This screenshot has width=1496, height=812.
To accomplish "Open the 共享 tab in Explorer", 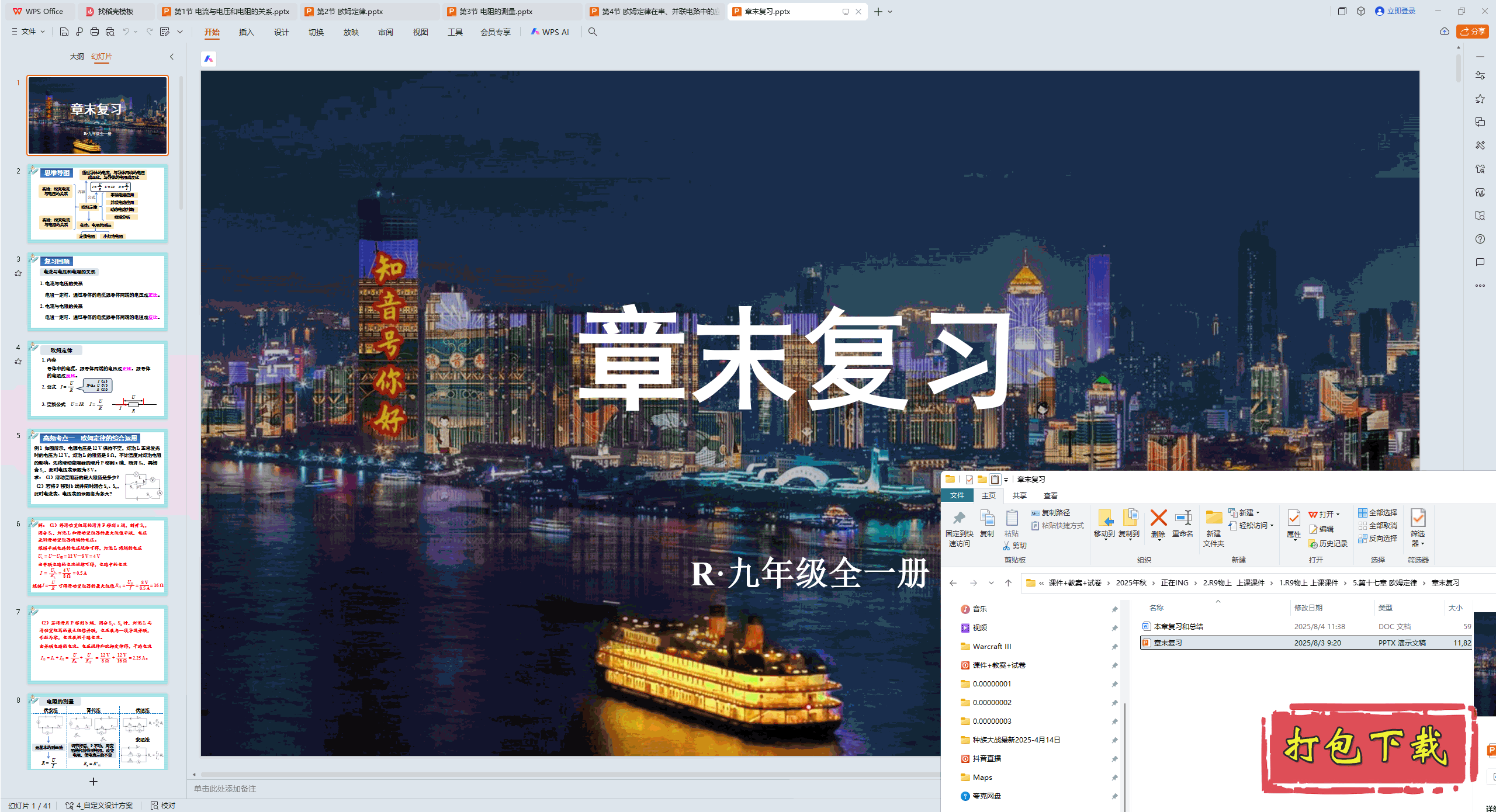I will [1020, 495].
